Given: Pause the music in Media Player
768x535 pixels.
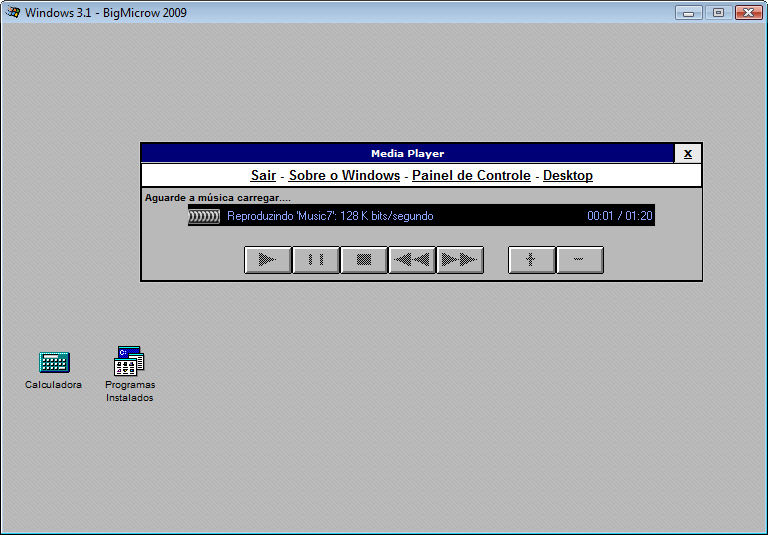Looking at the screenshot, I should (x=316, y=260).
